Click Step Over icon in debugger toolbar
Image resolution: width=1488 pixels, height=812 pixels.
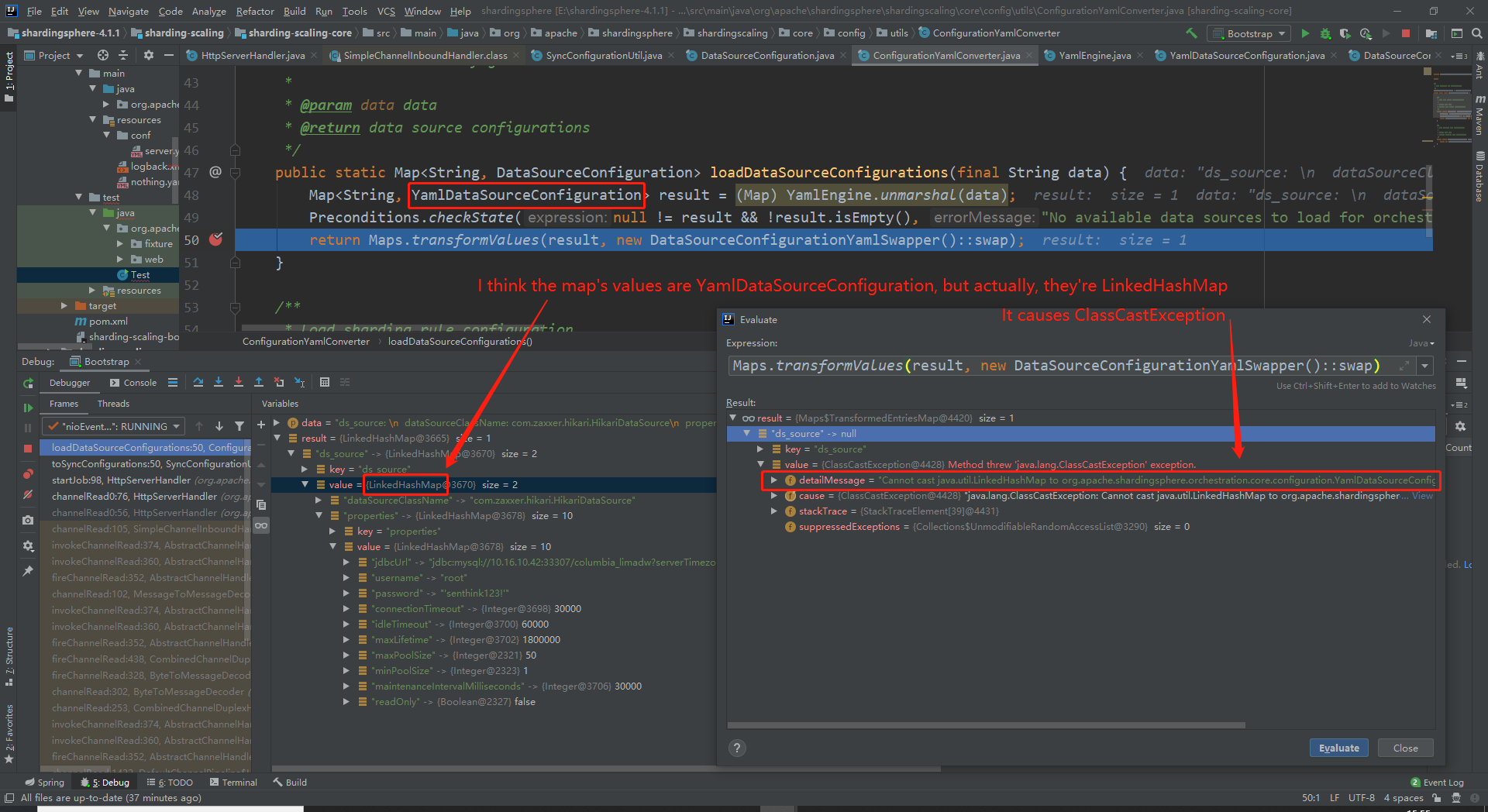click(x=198, y=382)
